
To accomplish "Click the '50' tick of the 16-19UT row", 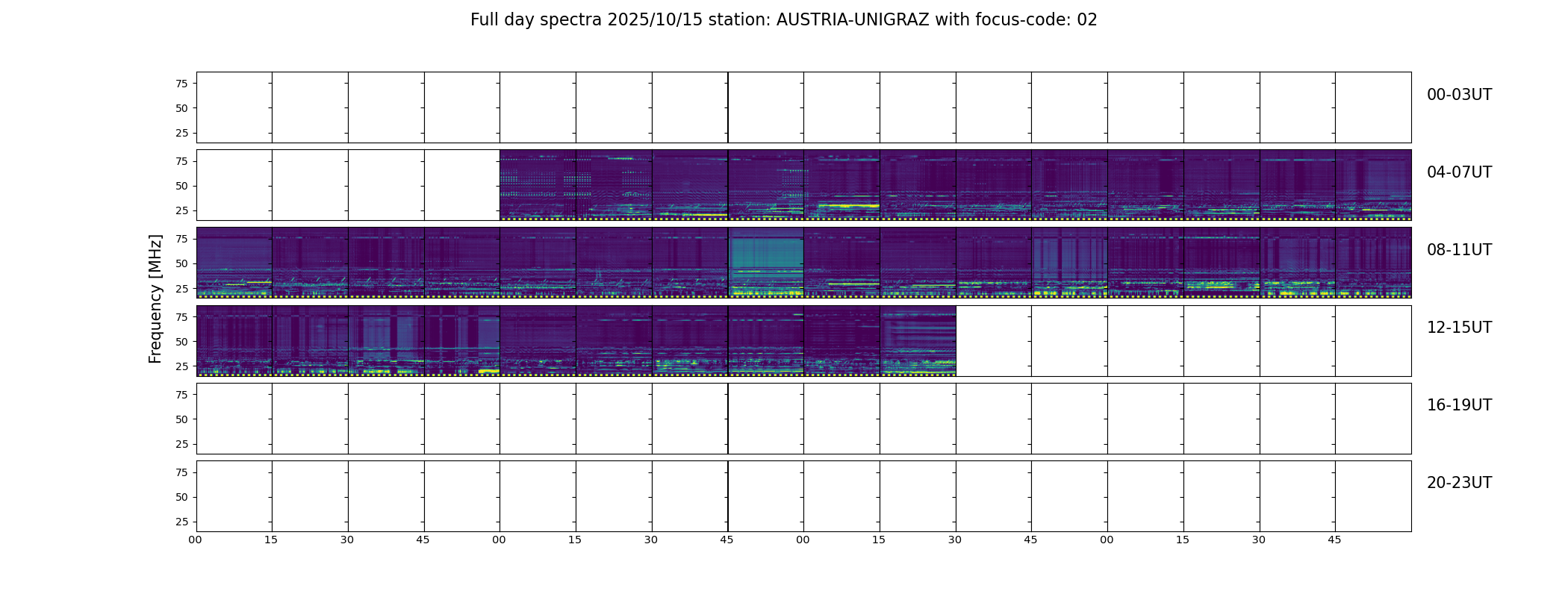I will pyautogui.click(x=181, y=419).
